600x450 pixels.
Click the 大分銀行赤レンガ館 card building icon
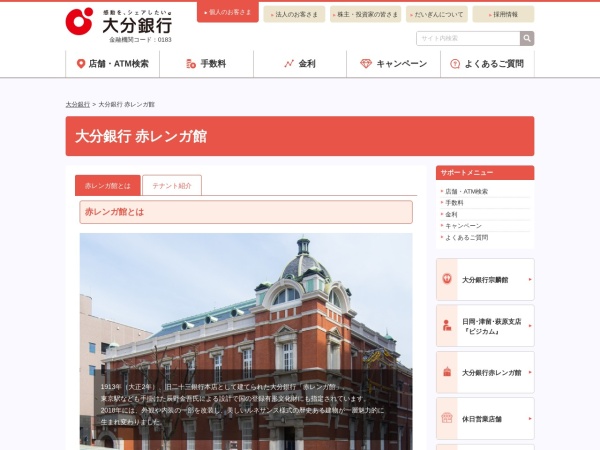tap(447, 372)
